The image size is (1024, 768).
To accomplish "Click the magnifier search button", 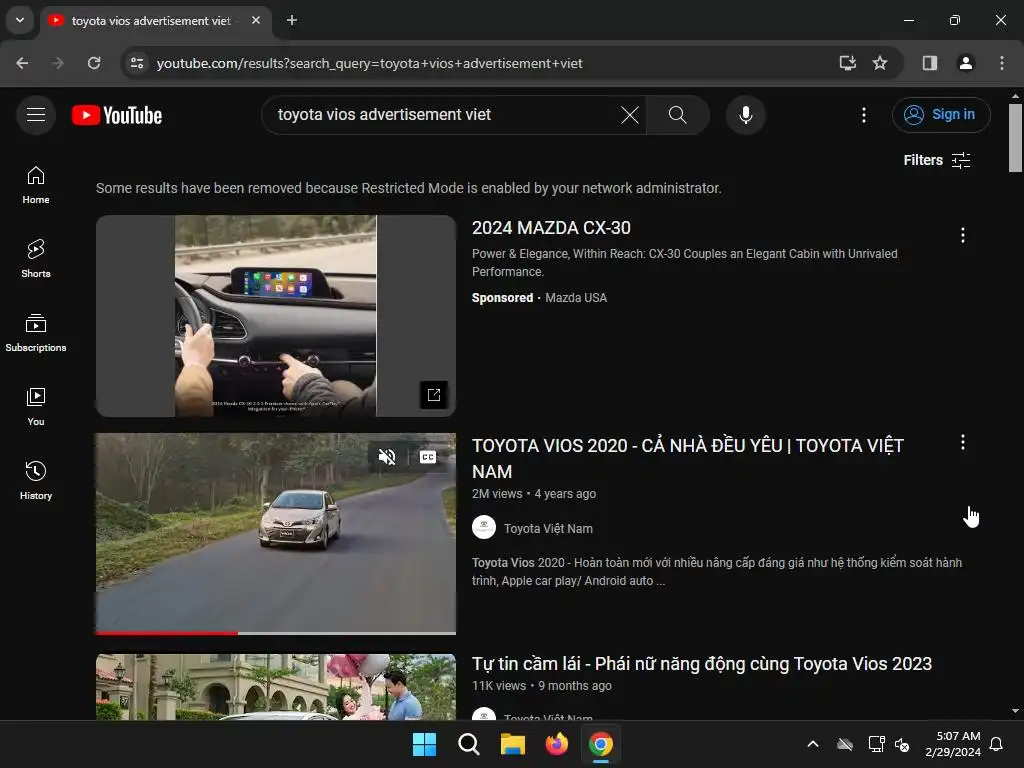I will (677, 115).
